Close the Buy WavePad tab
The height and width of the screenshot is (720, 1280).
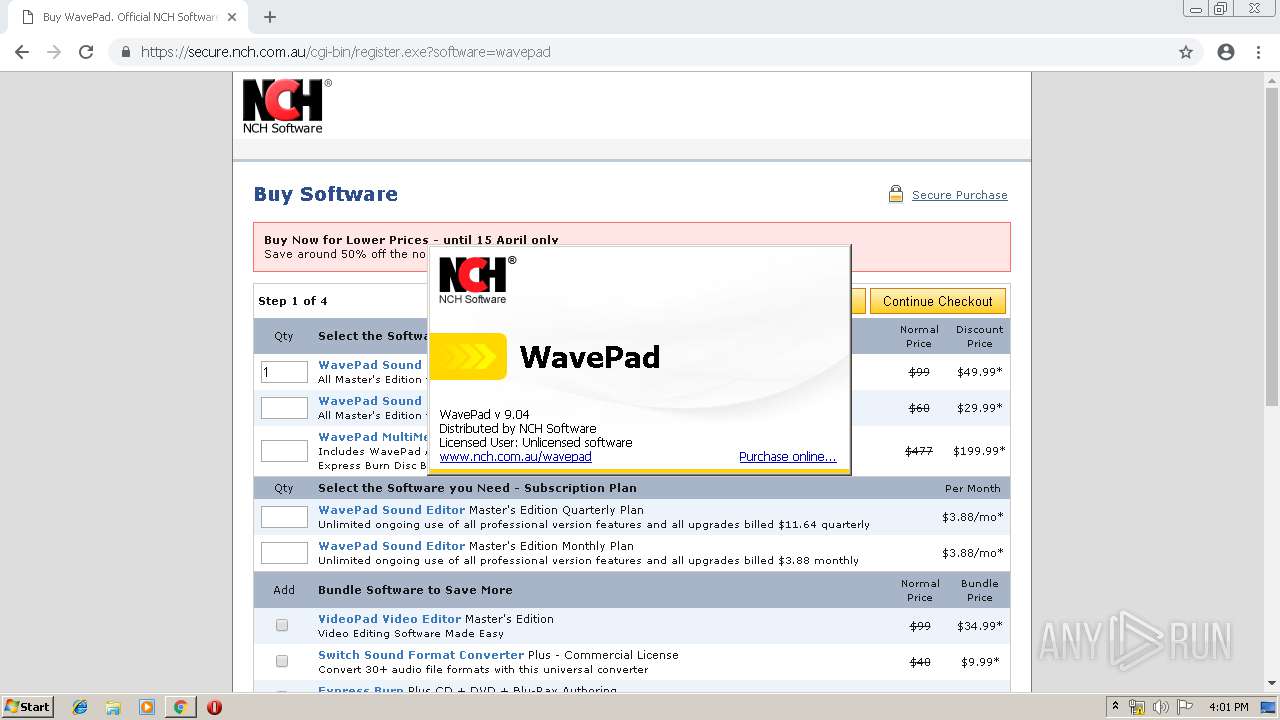[x=232, y=17]
